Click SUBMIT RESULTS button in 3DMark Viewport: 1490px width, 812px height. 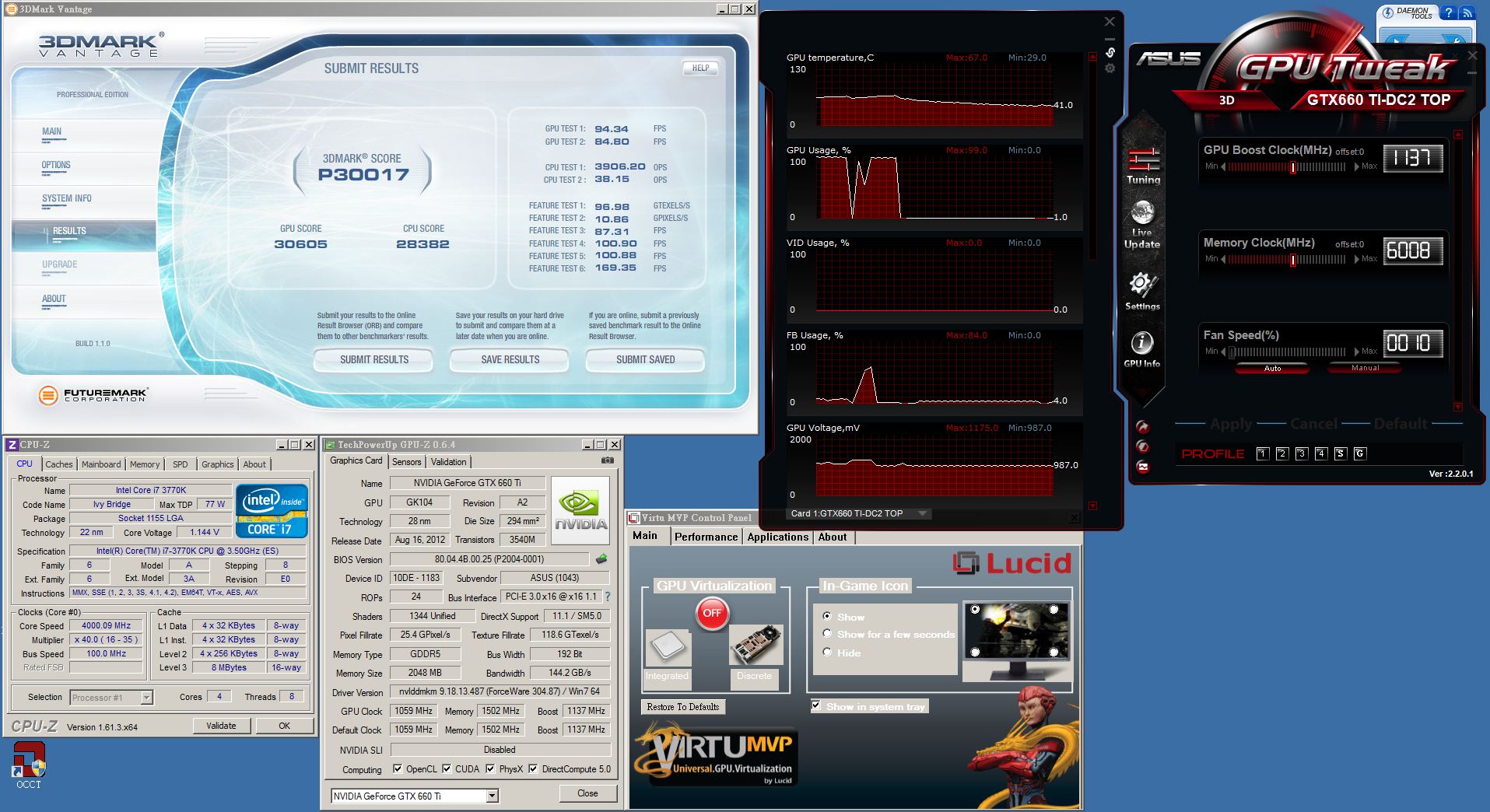pos(373,359)
